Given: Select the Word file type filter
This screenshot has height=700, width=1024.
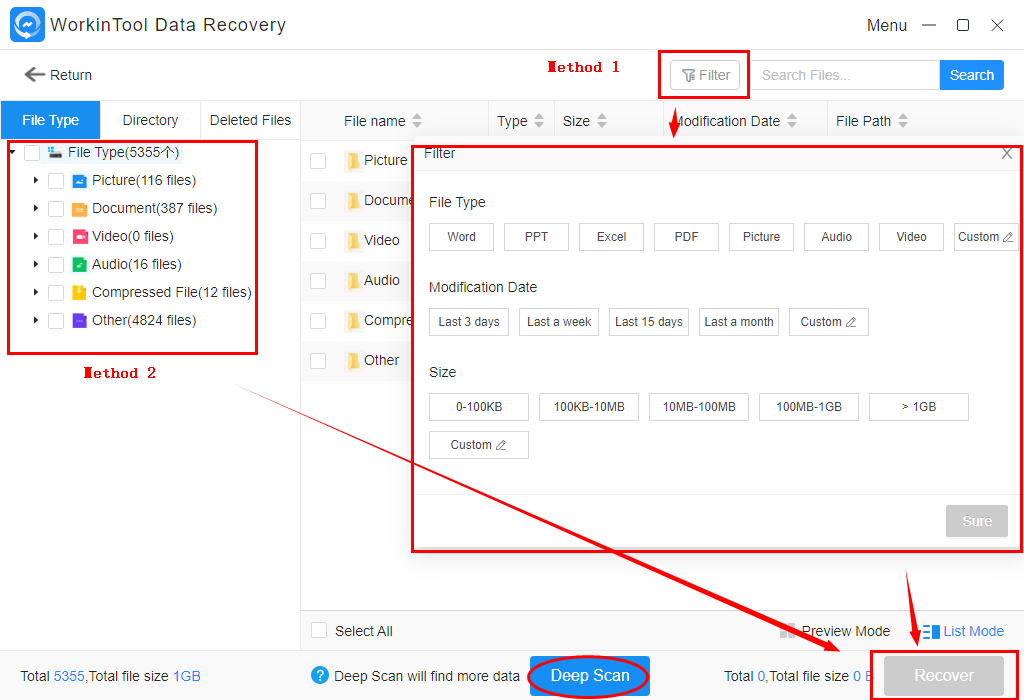Looking at the screenshot, I should [x=462, y=237].
